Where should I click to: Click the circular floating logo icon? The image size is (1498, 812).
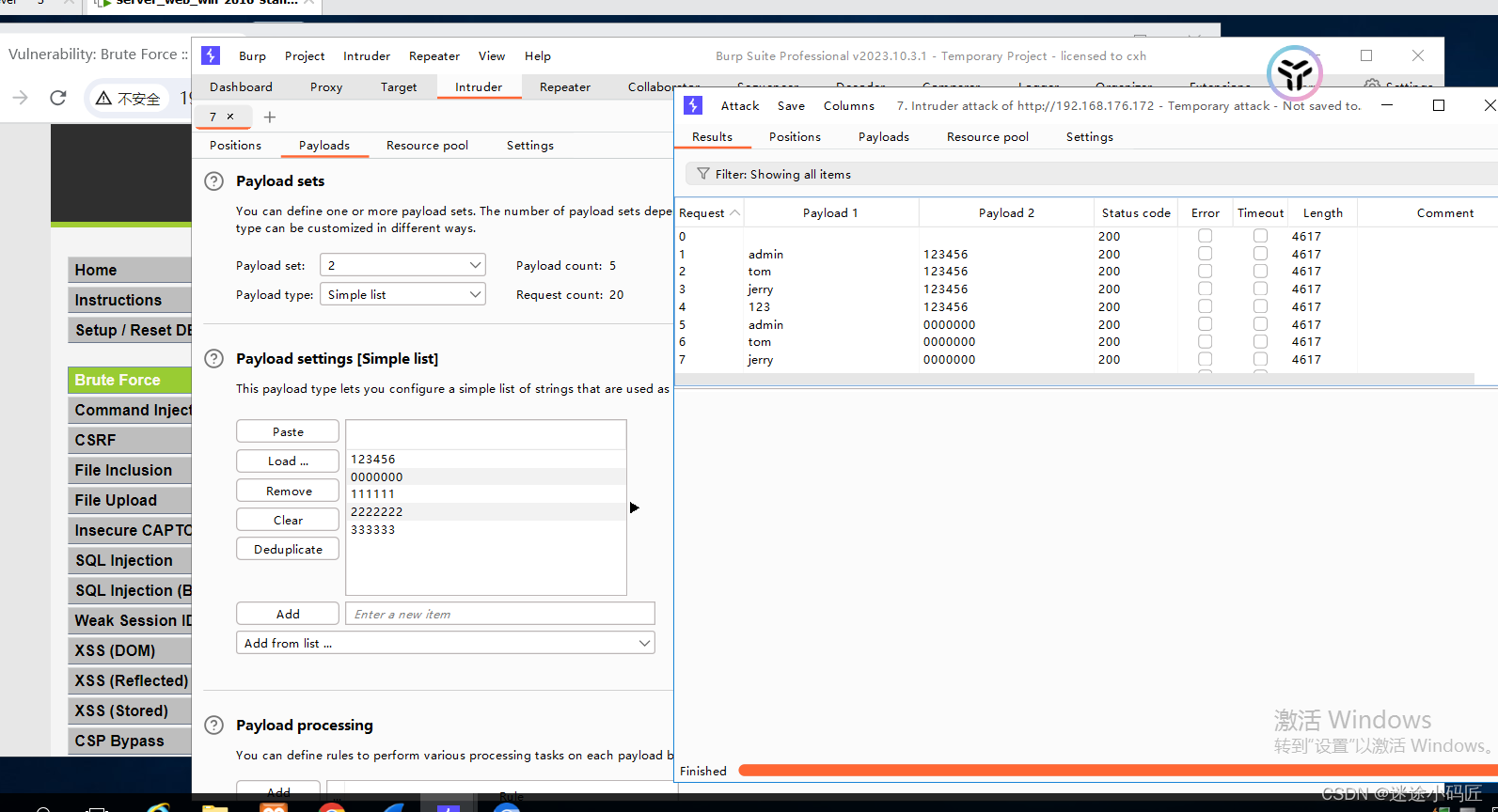pos(1295,73)
